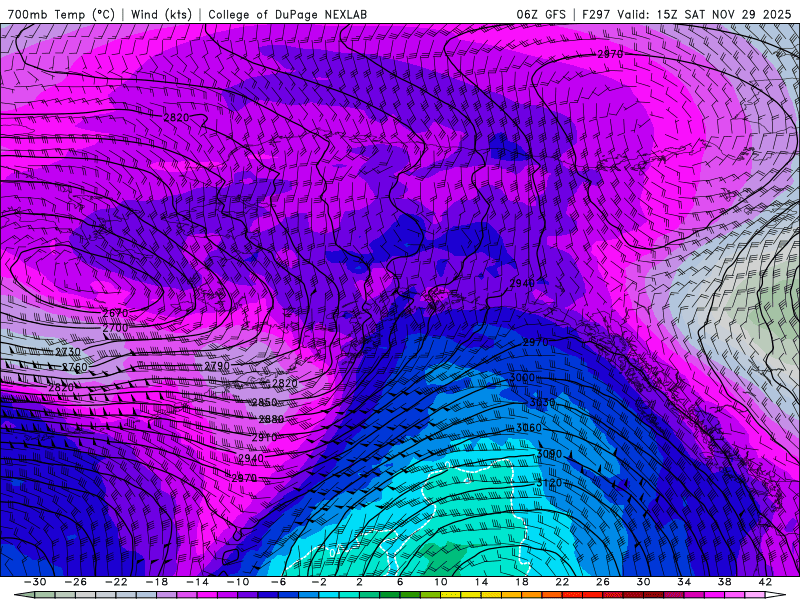Screen dimensions: 800x600
Task: Click 2820 label directly above 2850
Action: coord(285,383)
